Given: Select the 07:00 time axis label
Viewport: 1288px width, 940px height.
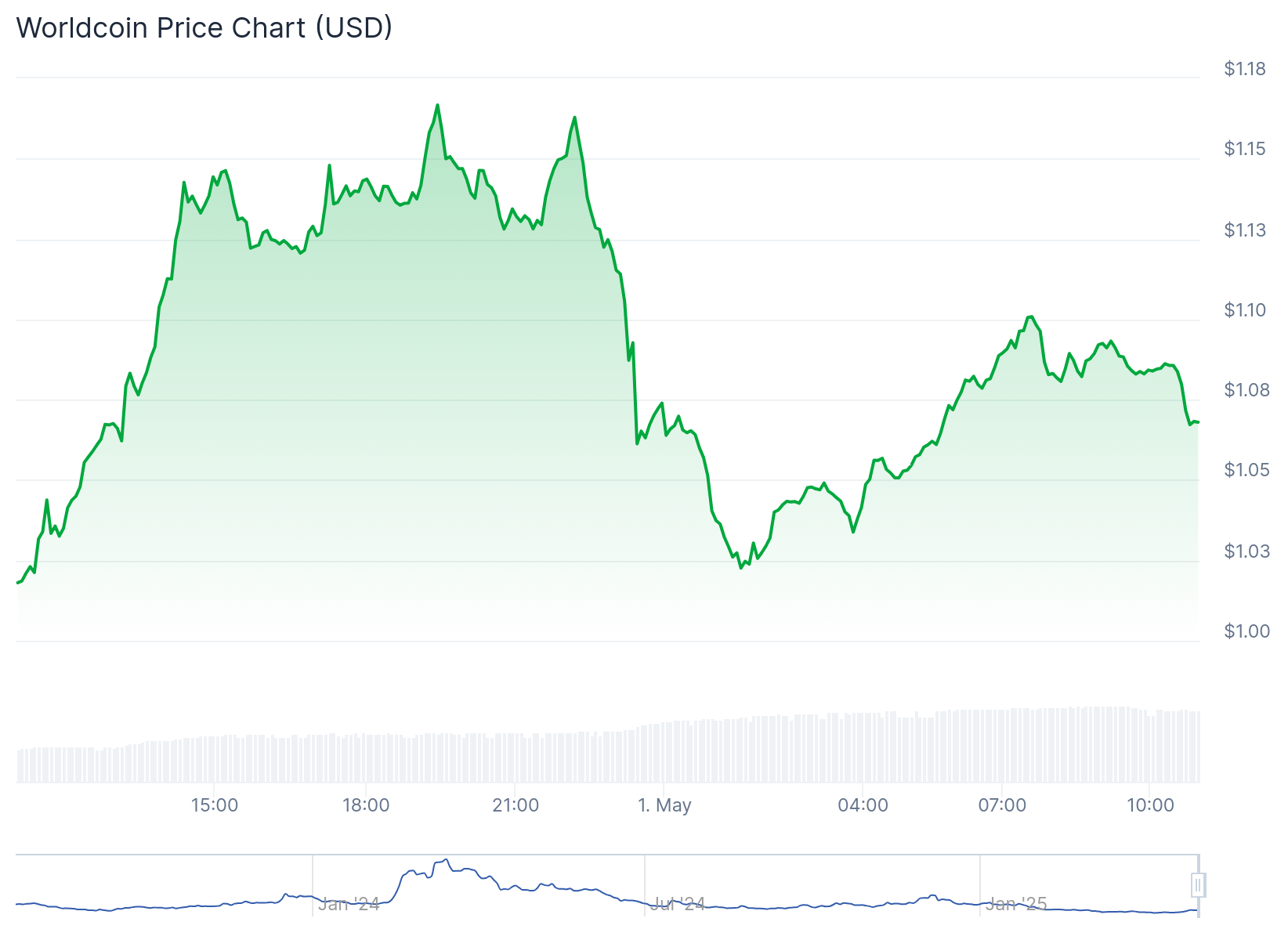Looking at the screenshot, I should coord(1002,805).
